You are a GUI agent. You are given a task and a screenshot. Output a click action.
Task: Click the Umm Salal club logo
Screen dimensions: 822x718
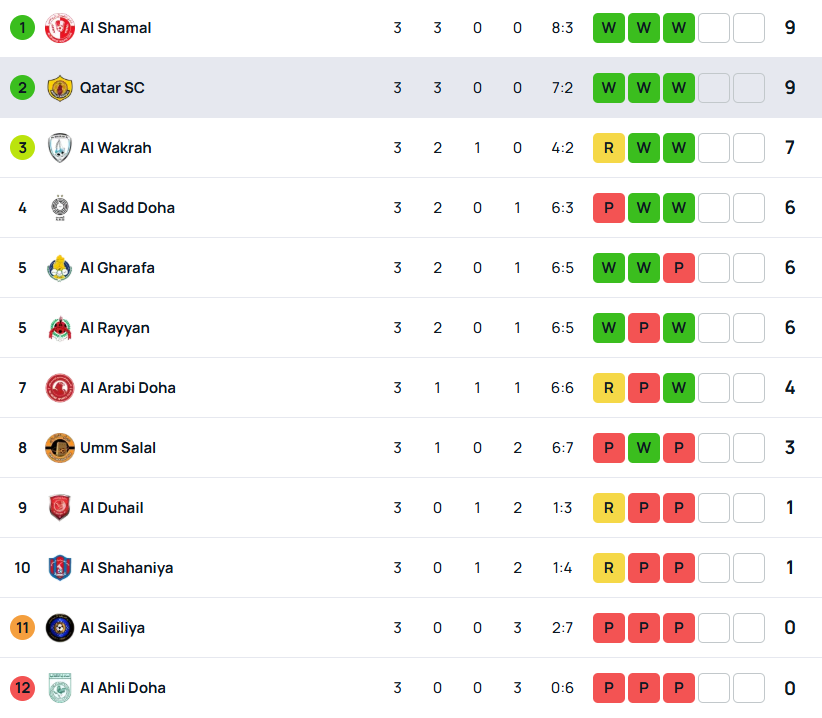click(60, 448)
